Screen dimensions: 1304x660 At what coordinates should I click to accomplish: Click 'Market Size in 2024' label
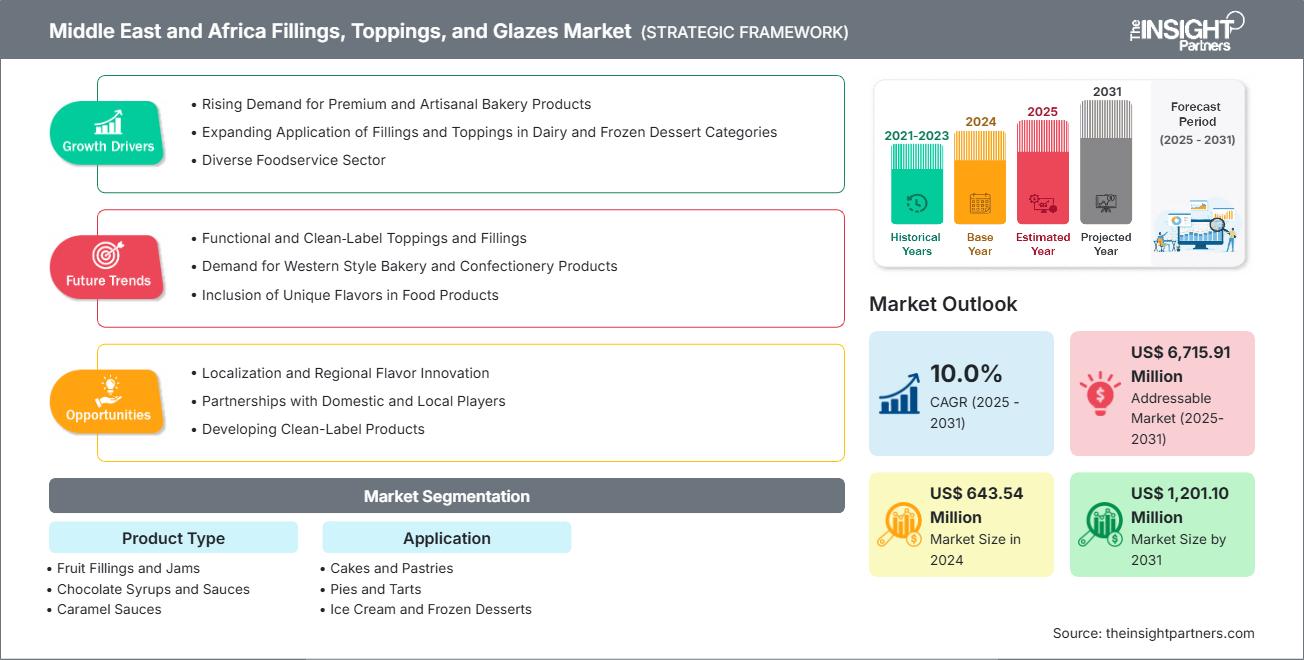[x=976, y=549]
